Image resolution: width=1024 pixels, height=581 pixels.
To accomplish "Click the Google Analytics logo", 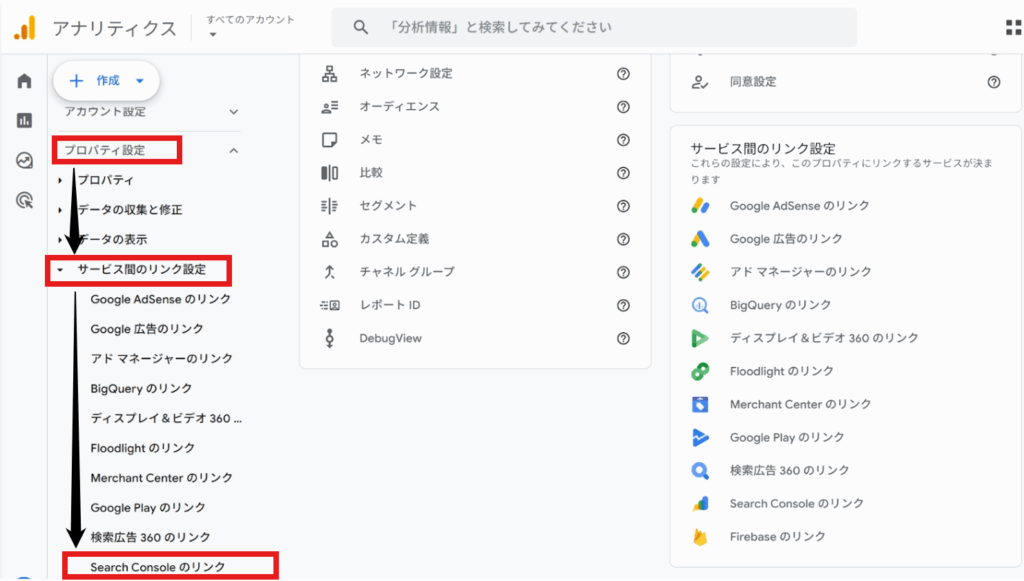I will click(25, 28).
